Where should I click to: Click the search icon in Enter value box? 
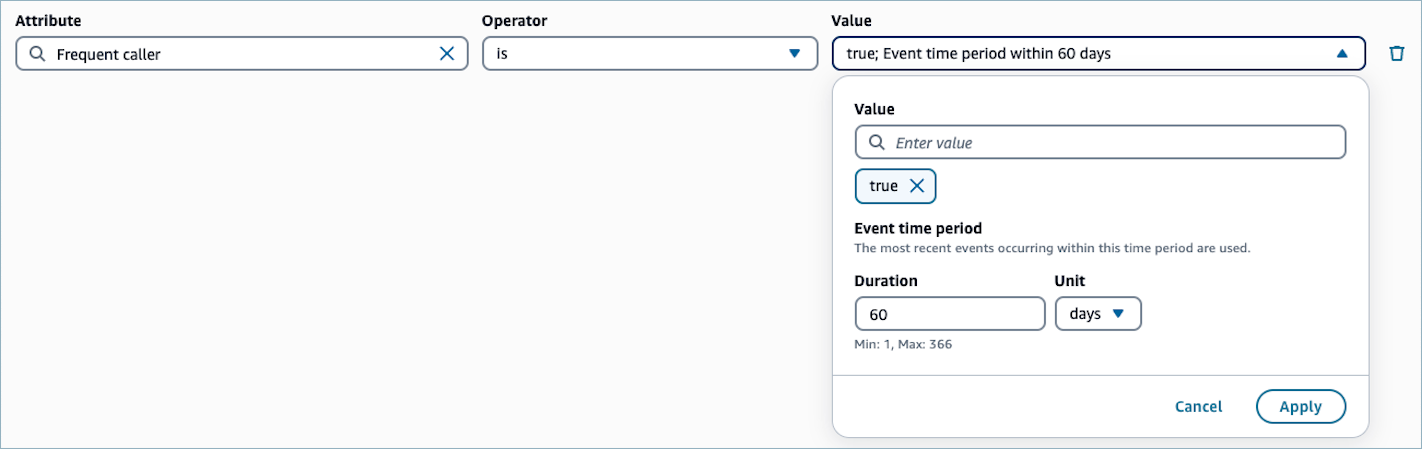click(x=877, y=143)
